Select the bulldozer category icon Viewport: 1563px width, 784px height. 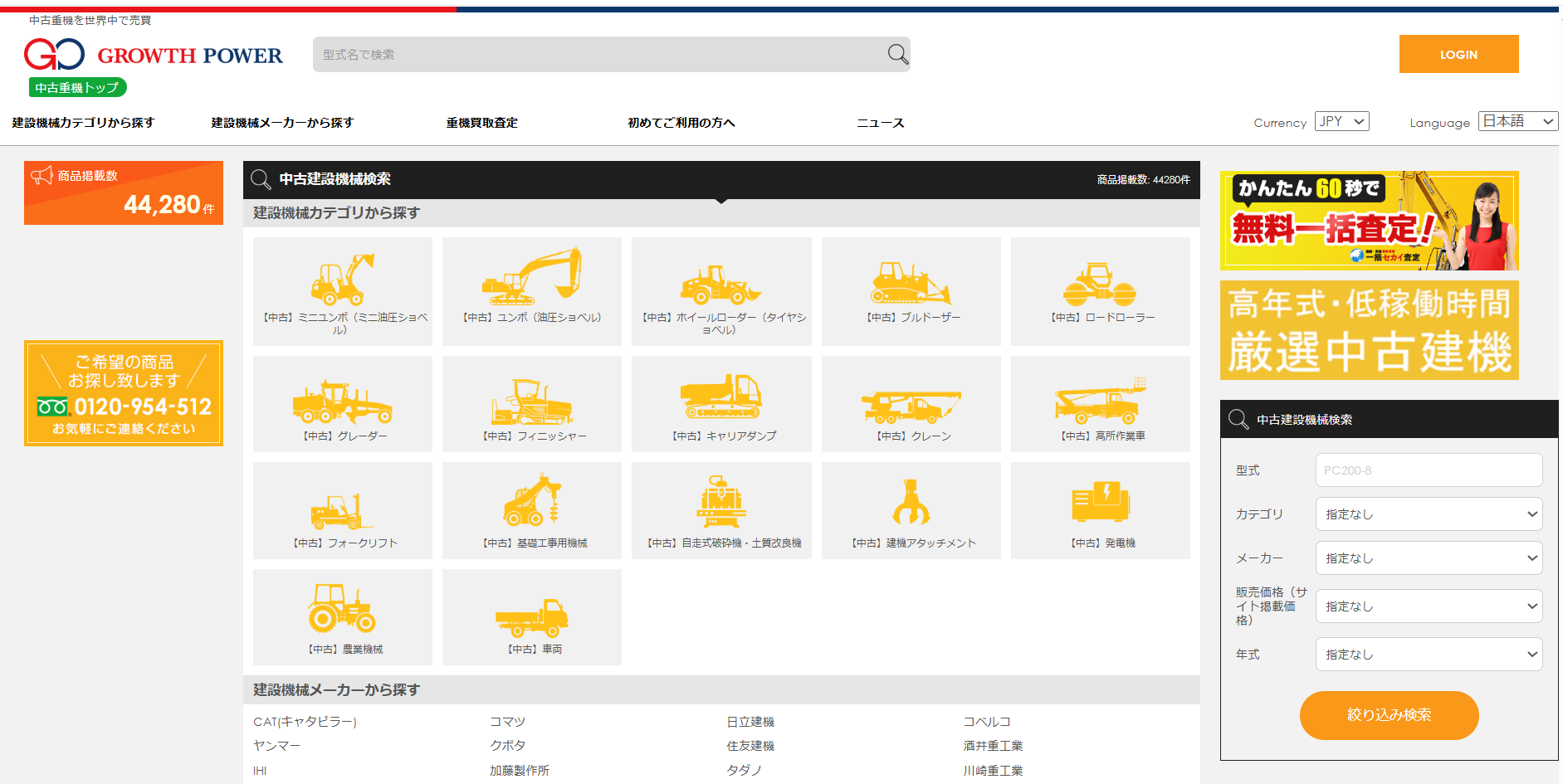[x=911, y=282]
